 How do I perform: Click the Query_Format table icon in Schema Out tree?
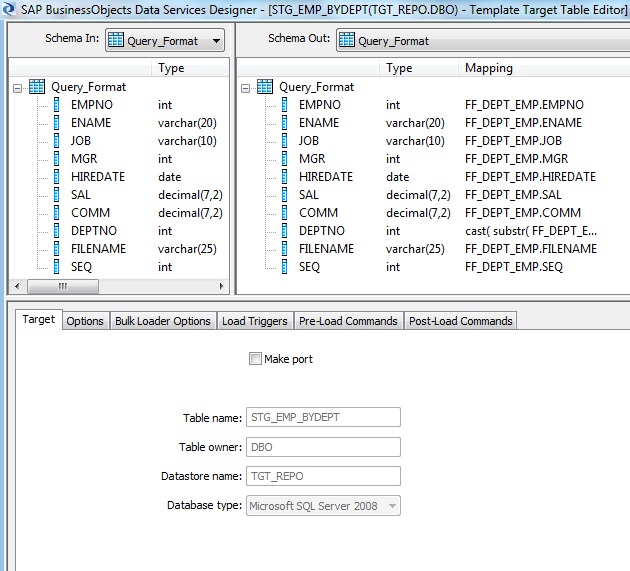(x=265, y=86)
